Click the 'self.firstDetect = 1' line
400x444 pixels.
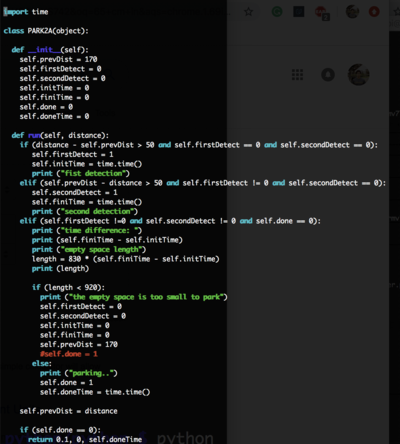tap(73, 154)
